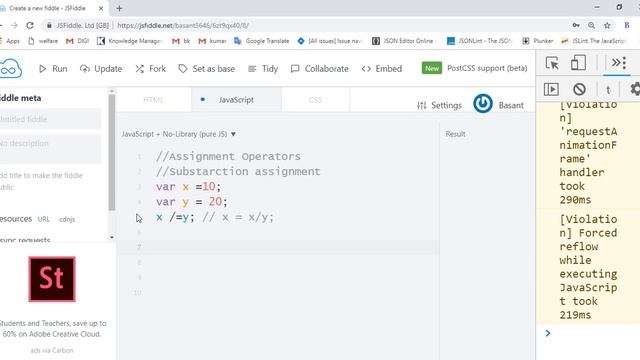
Task: Click ads via Carbon link
Action: (52, 350)
